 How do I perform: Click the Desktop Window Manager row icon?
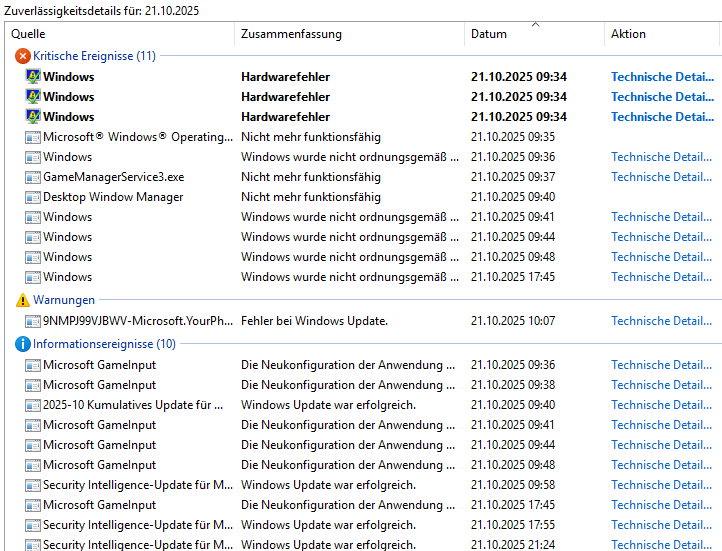[33, 197]
